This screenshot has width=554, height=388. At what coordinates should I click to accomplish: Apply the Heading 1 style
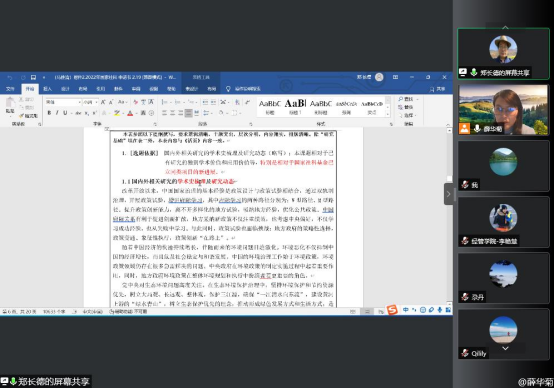[x=295, y=106]
